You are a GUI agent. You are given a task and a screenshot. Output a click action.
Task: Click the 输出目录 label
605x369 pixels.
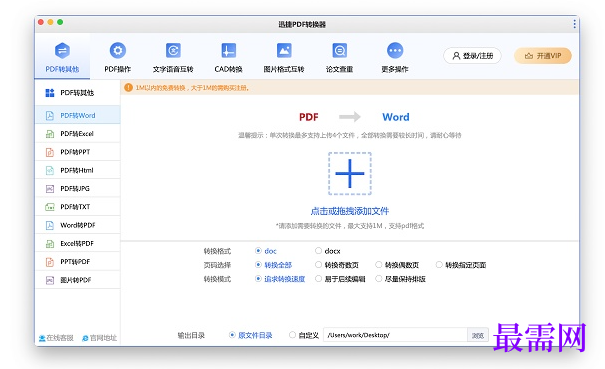[191, 335]
